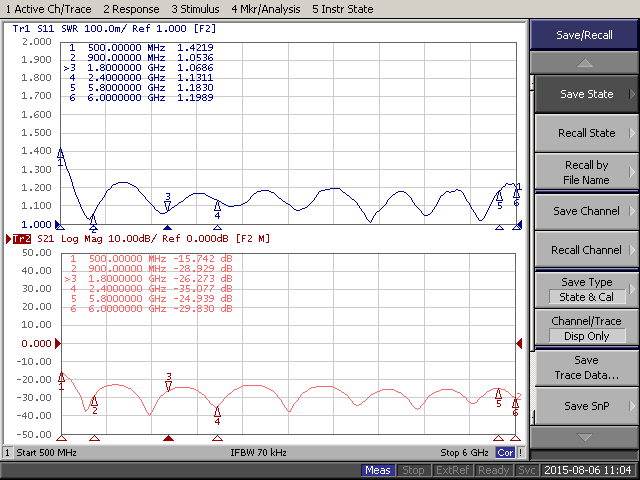Click the filled active marker 3 triangle on S21 axis
Image resolution: width=640 pixels, height=480 pixels.
click(168, 438)
